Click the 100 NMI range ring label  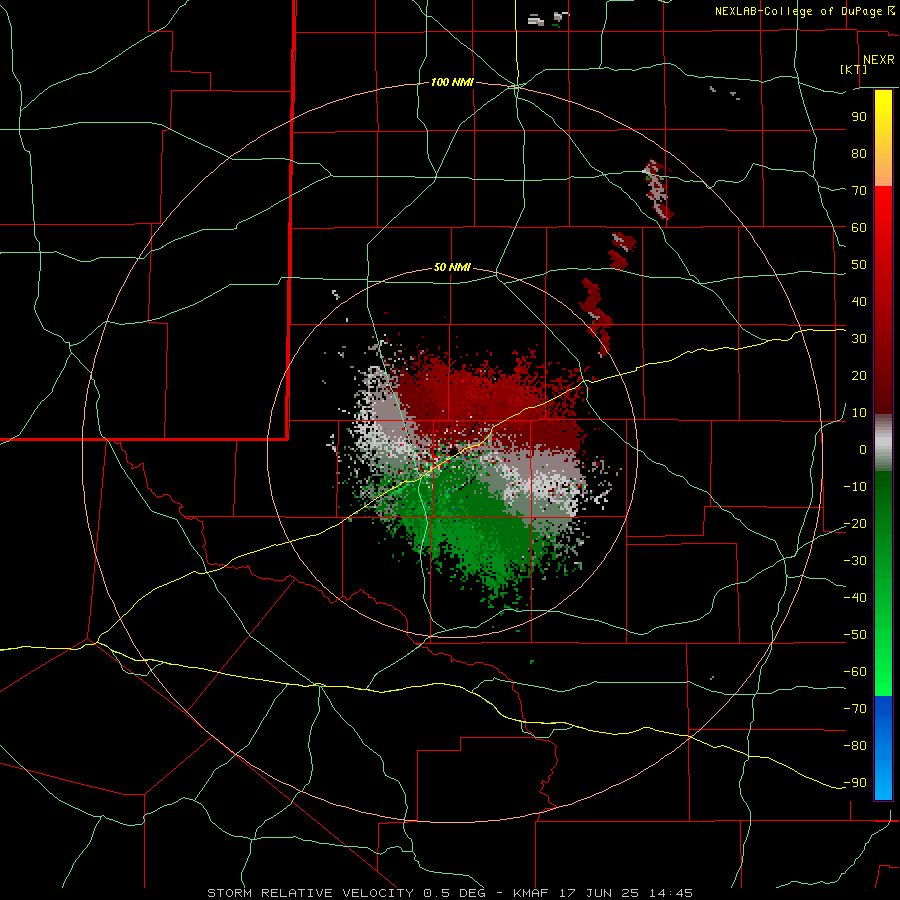pyautogui.click(x=452, y=82)
